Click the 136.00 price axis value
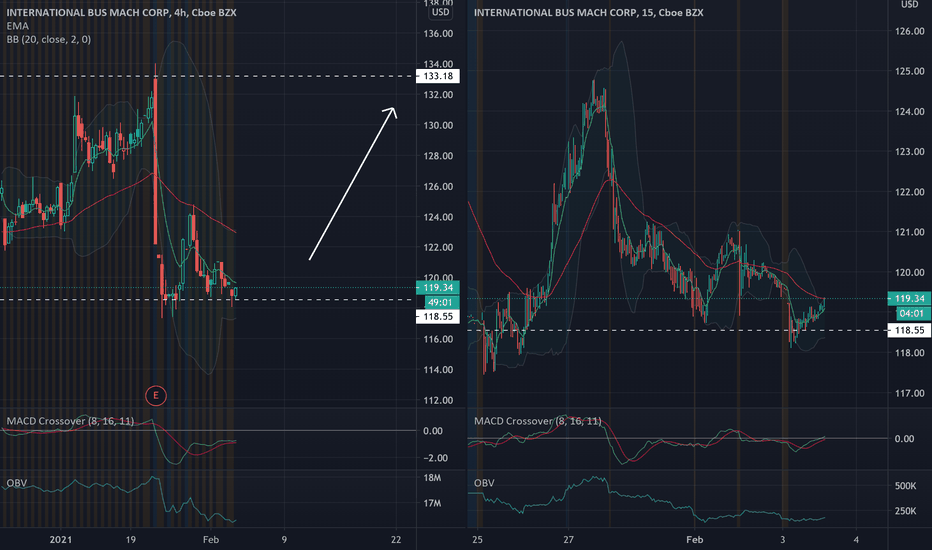932x550 pixels. (438, 33)
